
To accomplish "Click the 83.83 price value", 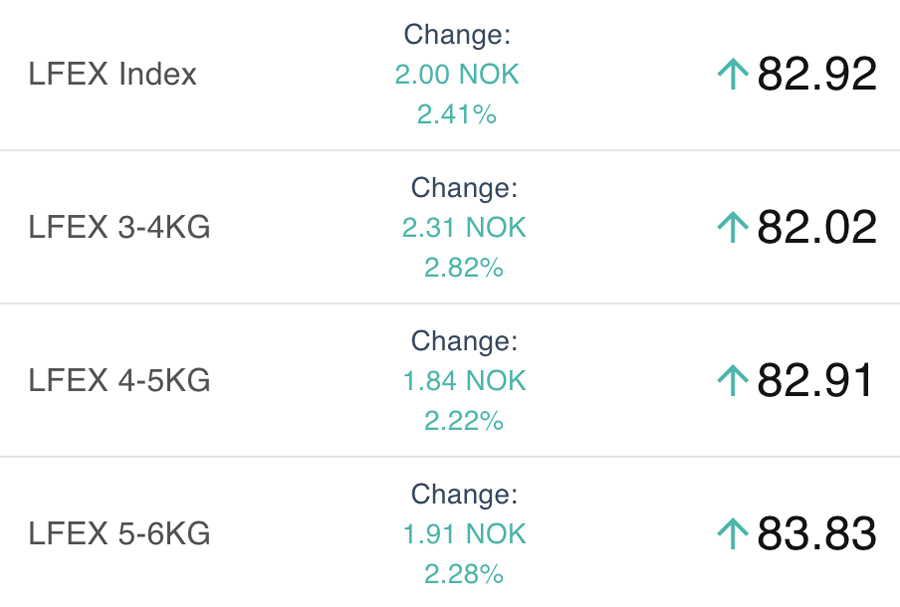I will pyautogui.click(x=816, y=534).
